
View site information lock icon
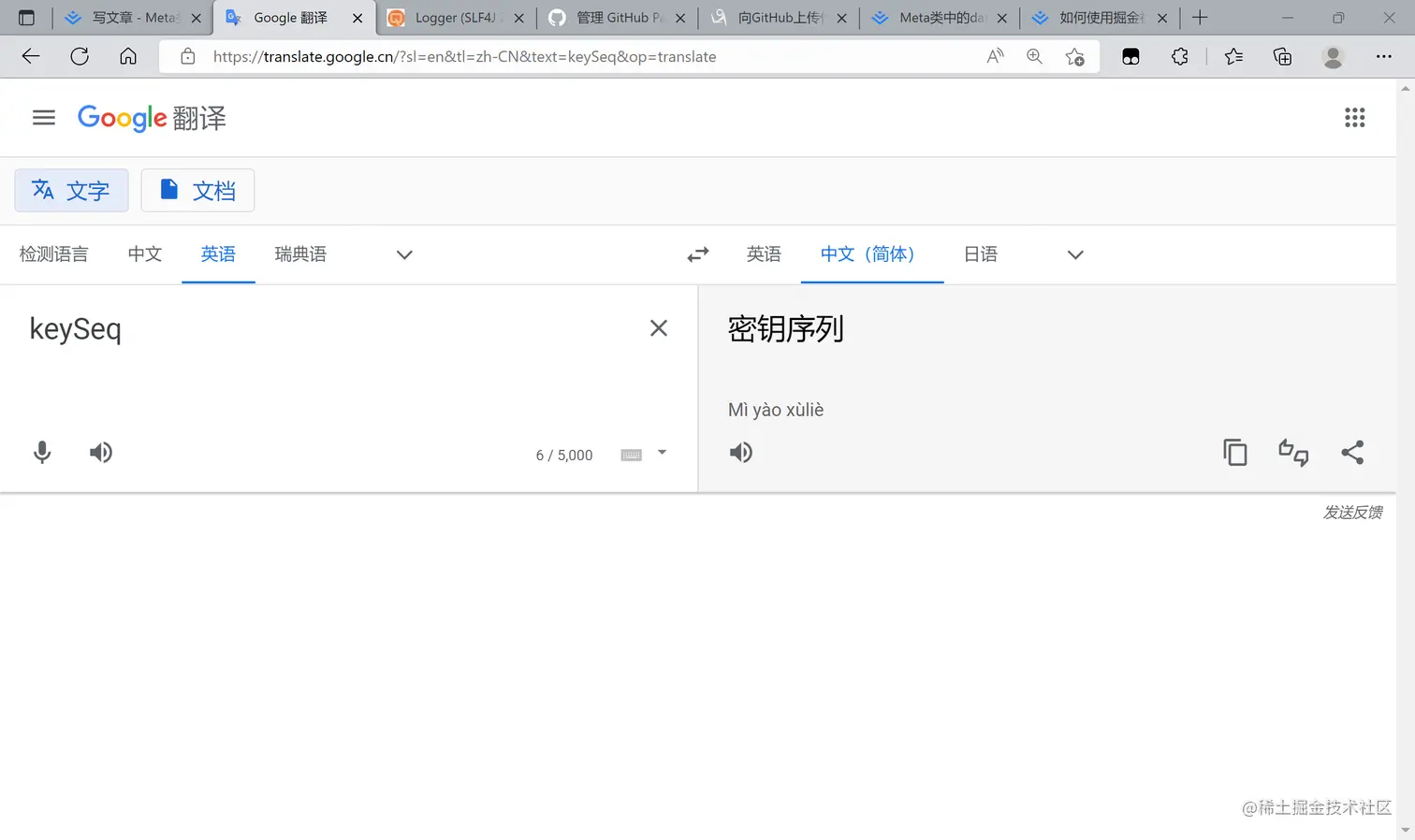point(188,57)
